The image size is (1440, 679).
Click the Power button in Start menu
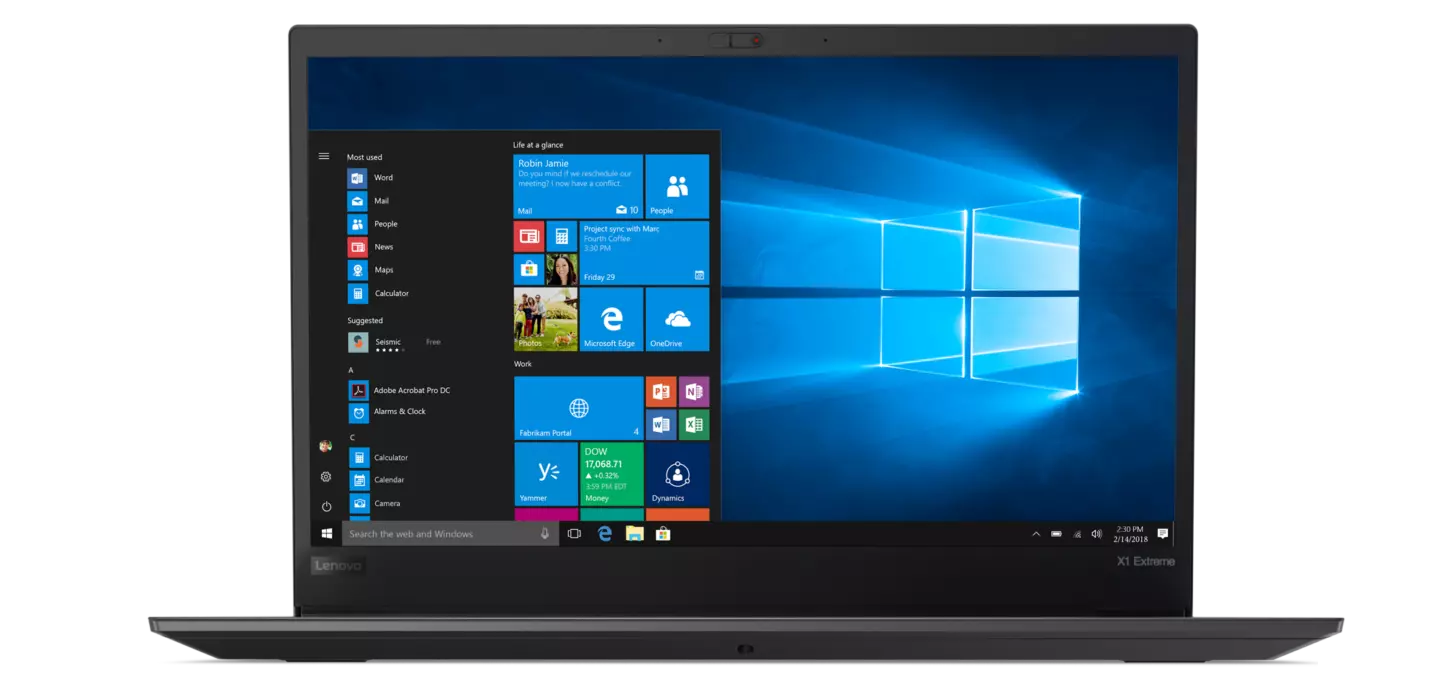tap(326, 507)
